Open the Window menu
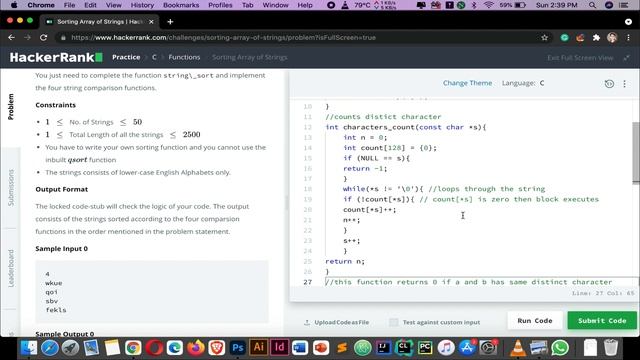This screenshot has width=640, height=360. pos(276,5)
